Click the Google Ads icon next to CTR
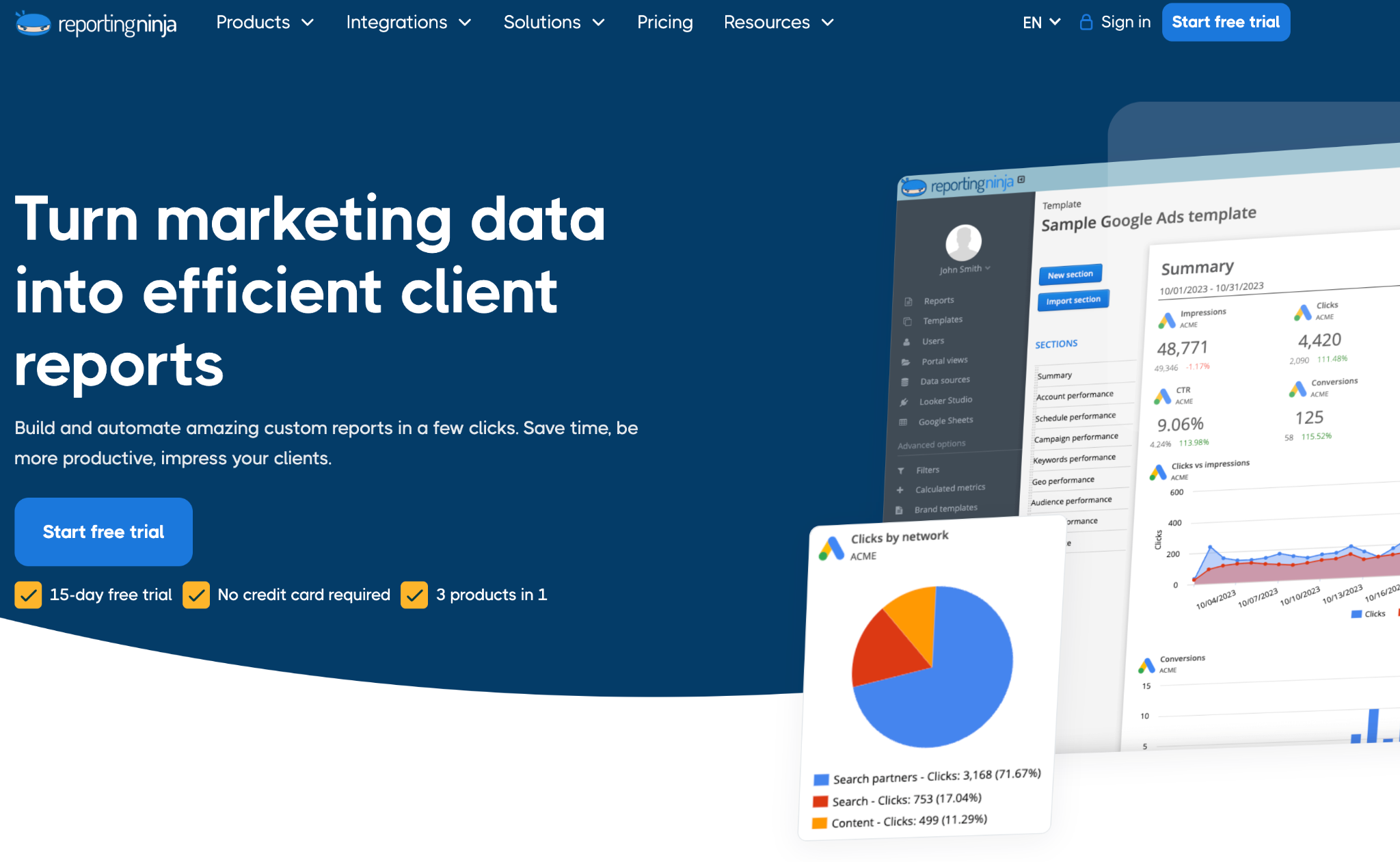Image resolution: width=1400 pixels, height=862 pixels. (1163, 396)
